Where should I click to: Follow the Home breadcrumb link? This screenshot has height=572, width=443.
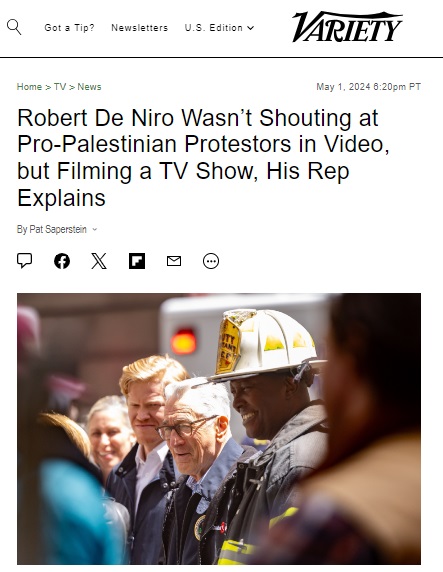point(29,87)
